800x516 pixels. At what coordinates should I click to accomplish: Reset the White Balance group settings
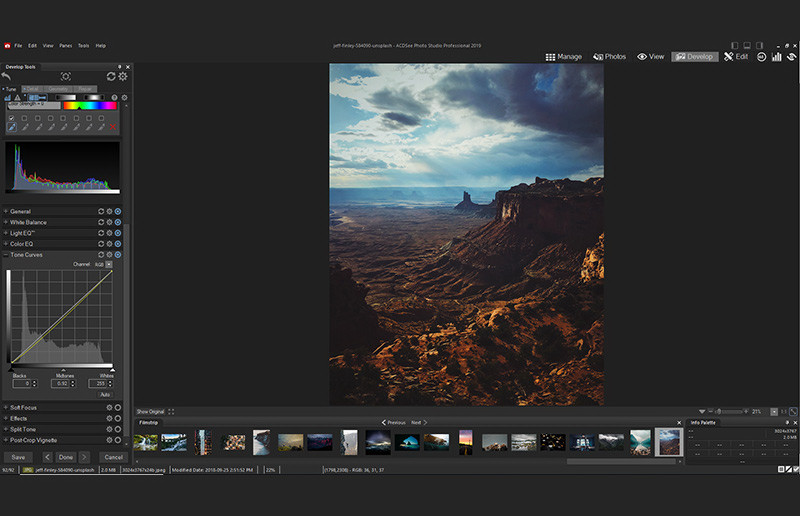101,222
